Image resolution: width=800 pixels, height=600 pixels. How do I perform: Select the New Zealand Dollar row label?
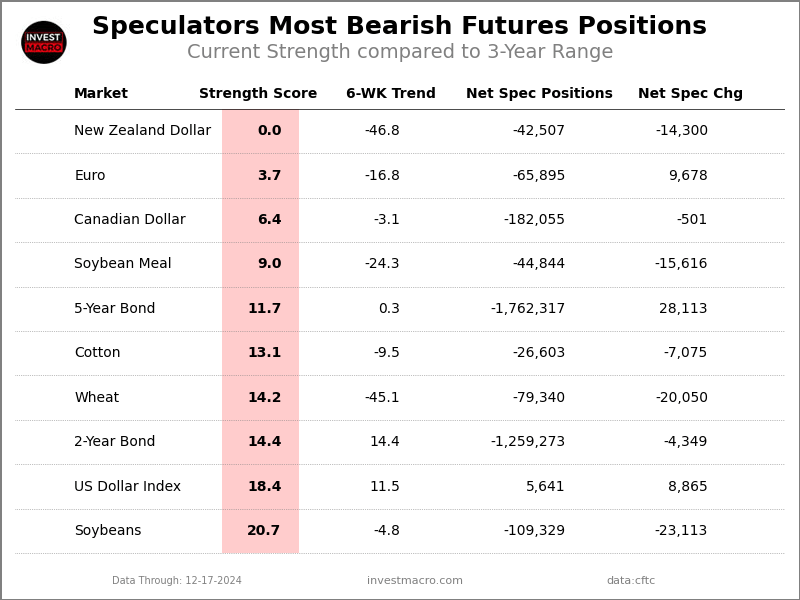pos(142,131)
